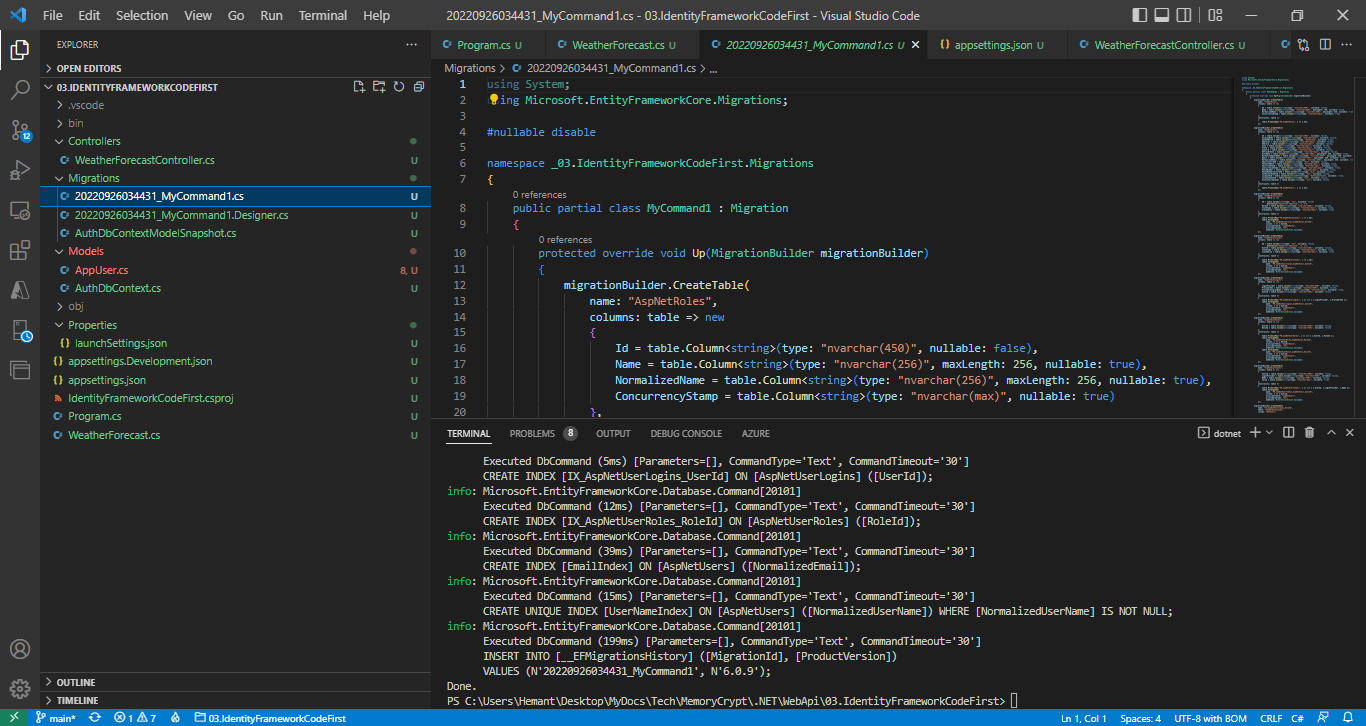The width and height of the screenshot is (1366, 726).
Task: Open the Manage gear icon
Action: (20, 689)
